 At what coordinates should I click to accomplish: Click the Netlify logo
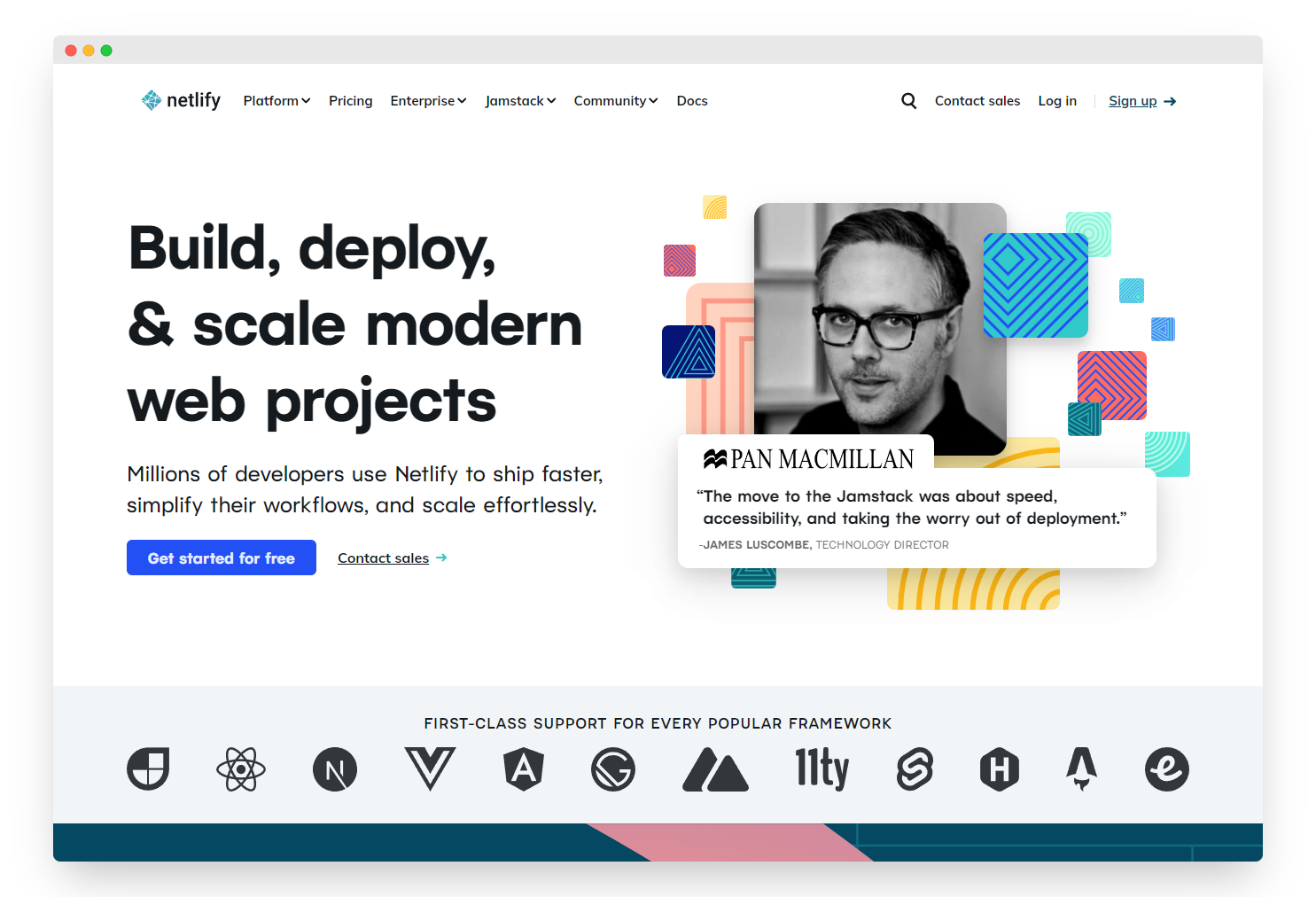coord(181,100)
